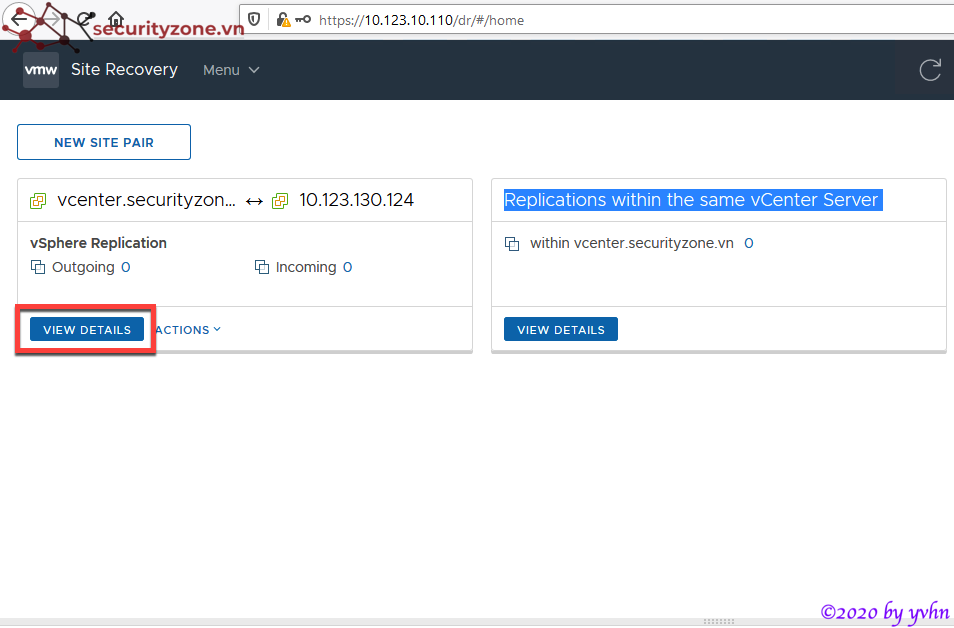Click the vmw logo icon

(x=41, y=70)
